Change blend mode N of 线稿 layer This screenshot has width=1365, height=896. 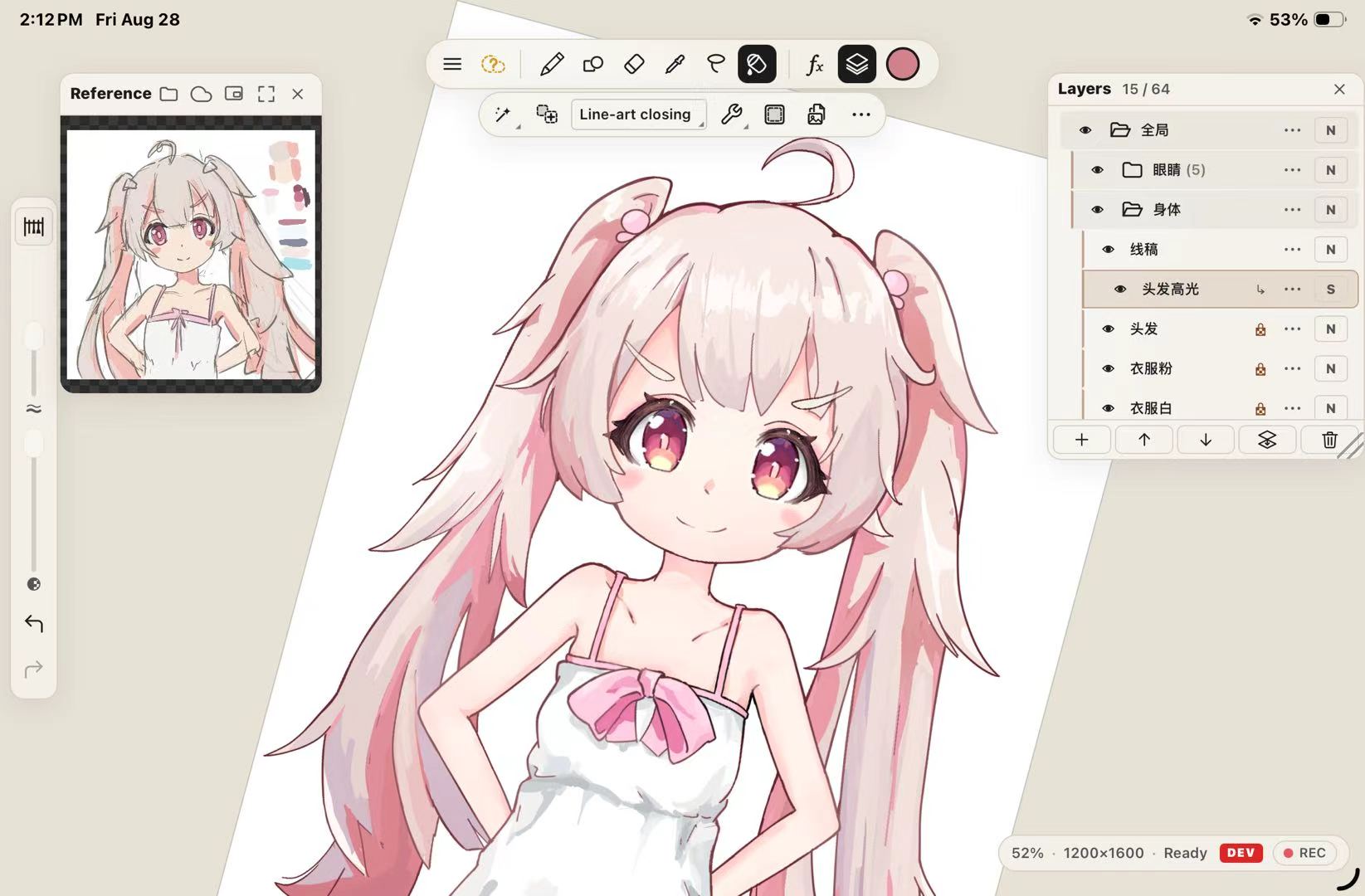tap(1331, 250)
